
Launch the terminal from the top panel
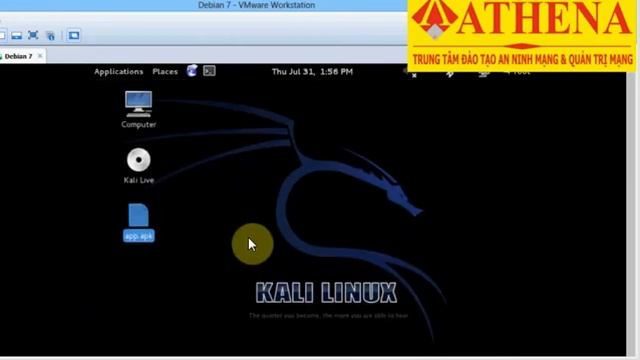tap(209, 71)
